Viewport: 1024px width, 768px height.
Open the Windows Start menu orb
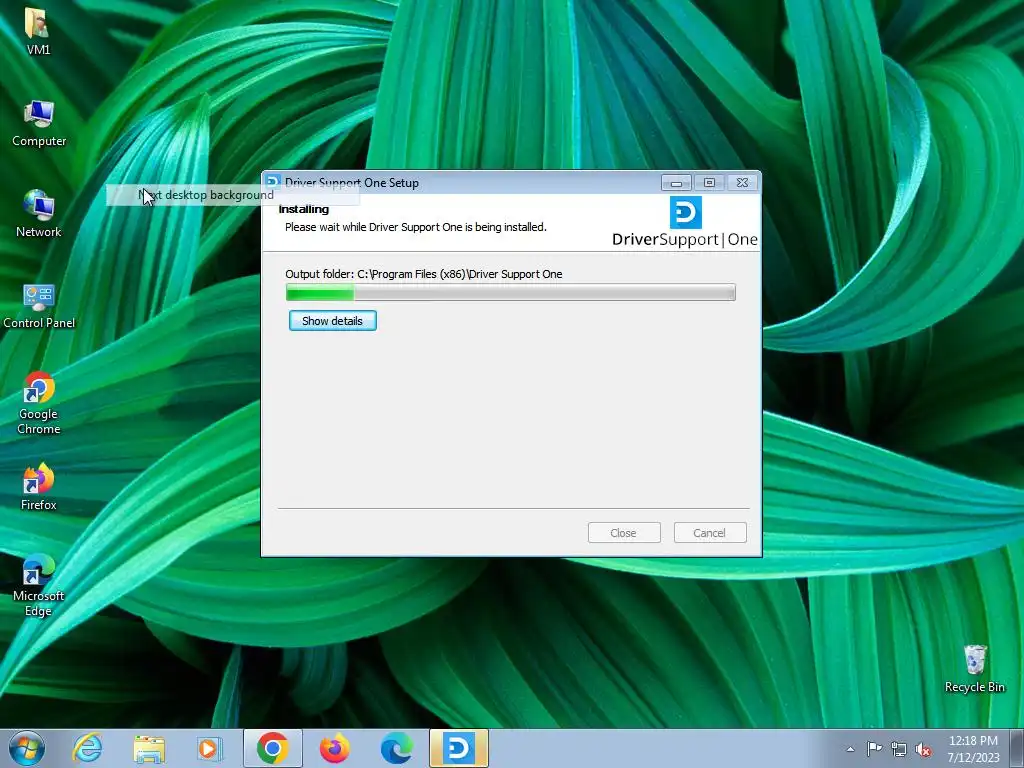click(27, 748)
